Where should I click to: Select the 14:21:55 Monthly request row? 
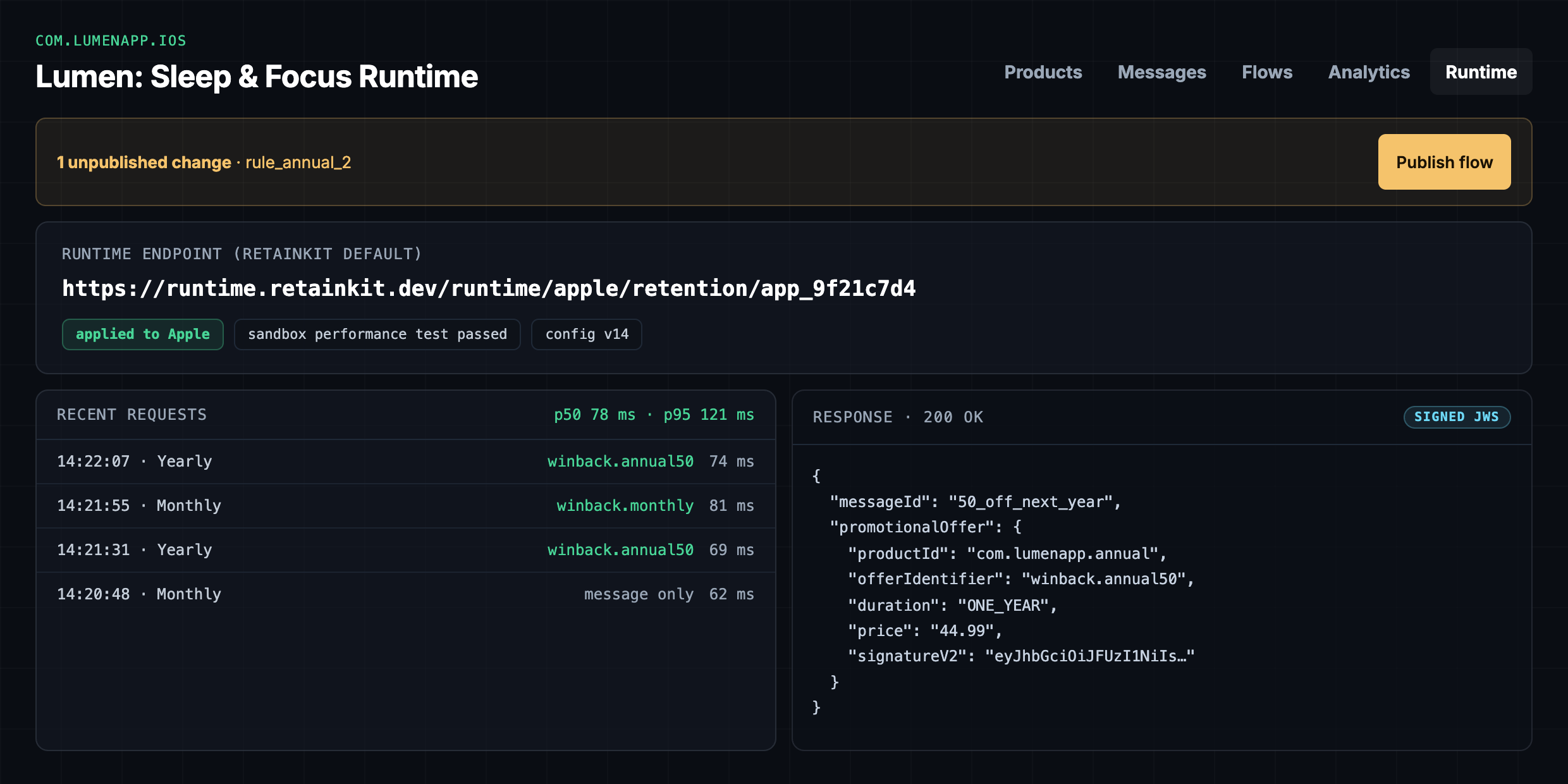click(405, 506)
